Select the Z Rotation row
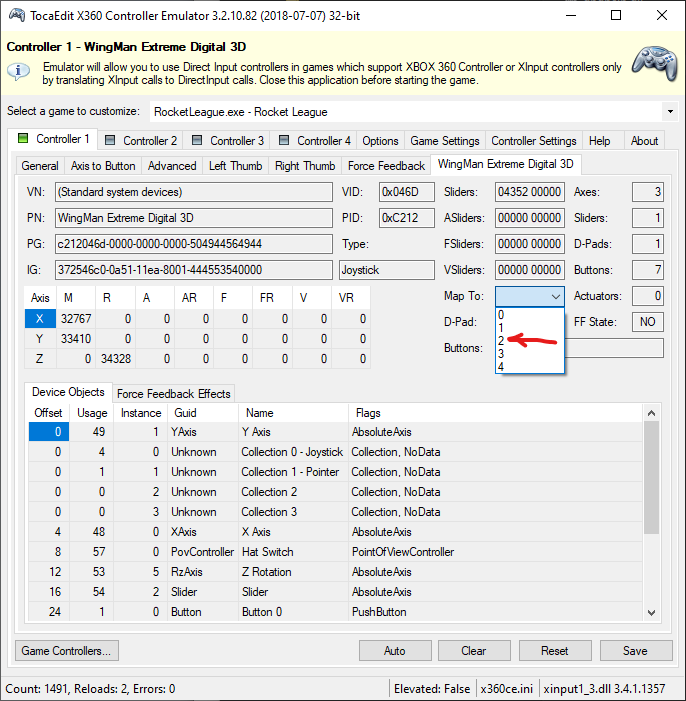 pyautogui.click(x=335, y=572)
